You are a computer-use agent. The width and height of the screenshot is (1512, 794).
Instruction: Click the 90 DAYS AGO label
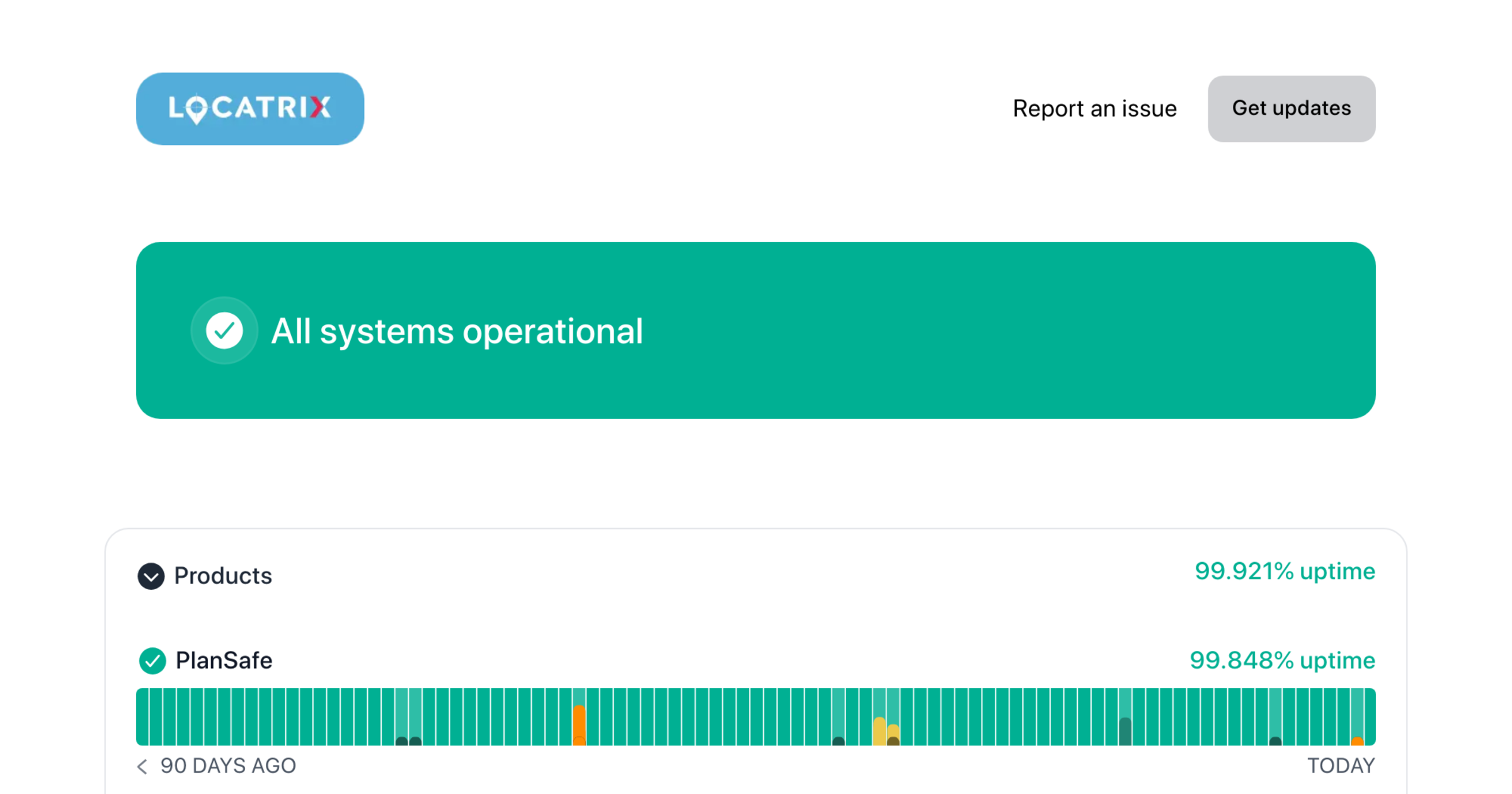coord(227,766)
